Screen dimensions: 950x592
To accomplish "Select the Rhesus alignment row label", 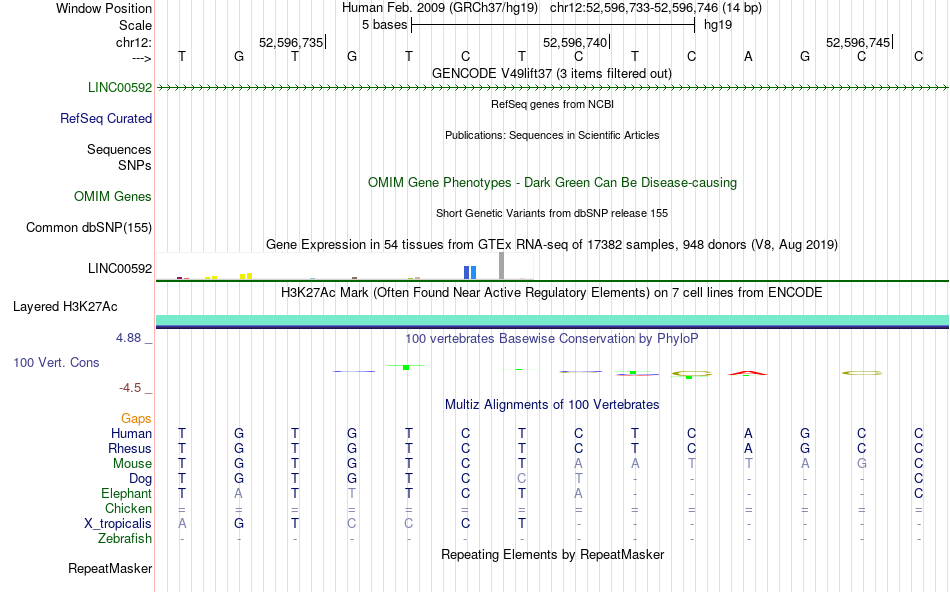I will pos(130,448).
